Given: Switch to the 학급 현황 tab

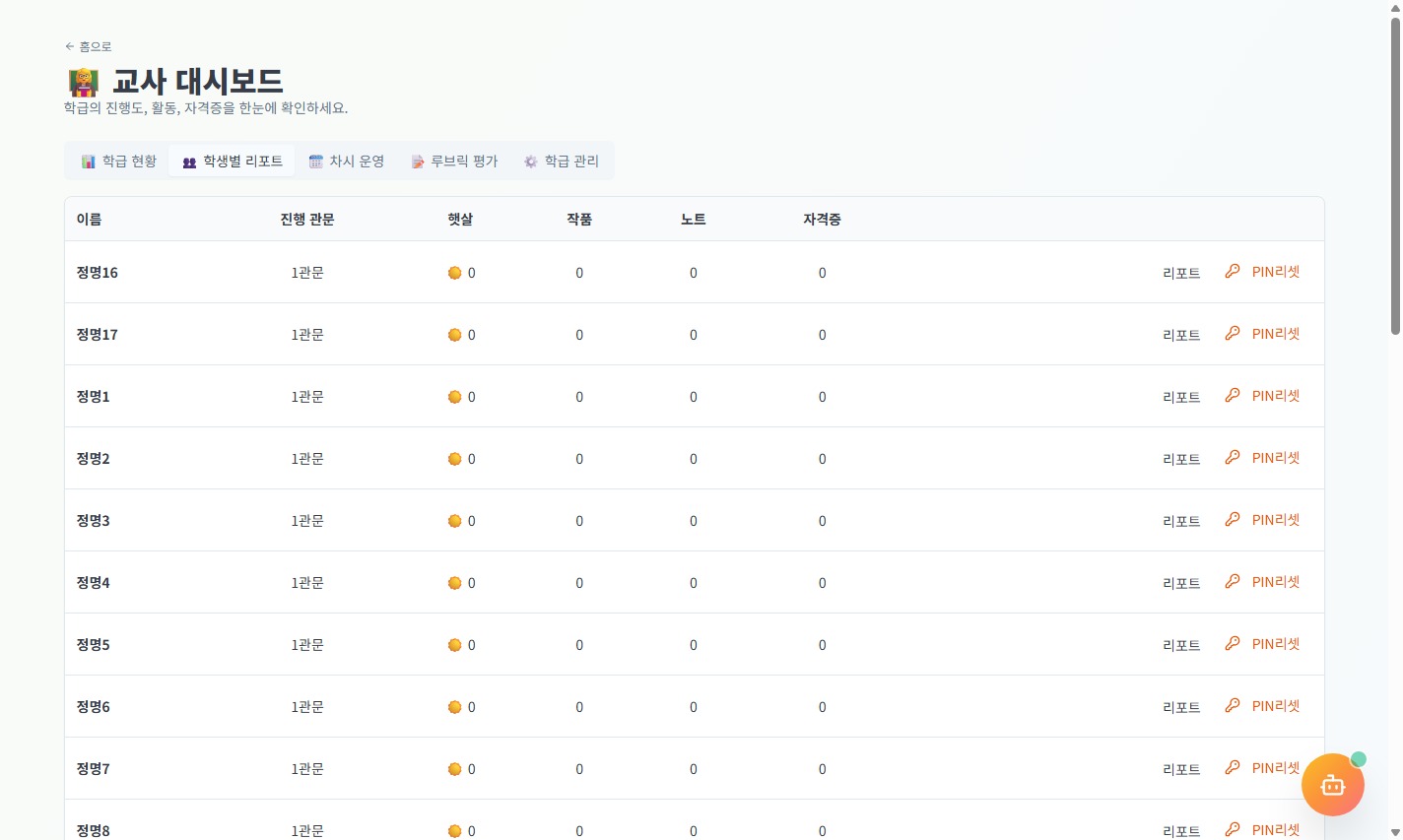Looking at the screenshot, I should tap(118, 161).
